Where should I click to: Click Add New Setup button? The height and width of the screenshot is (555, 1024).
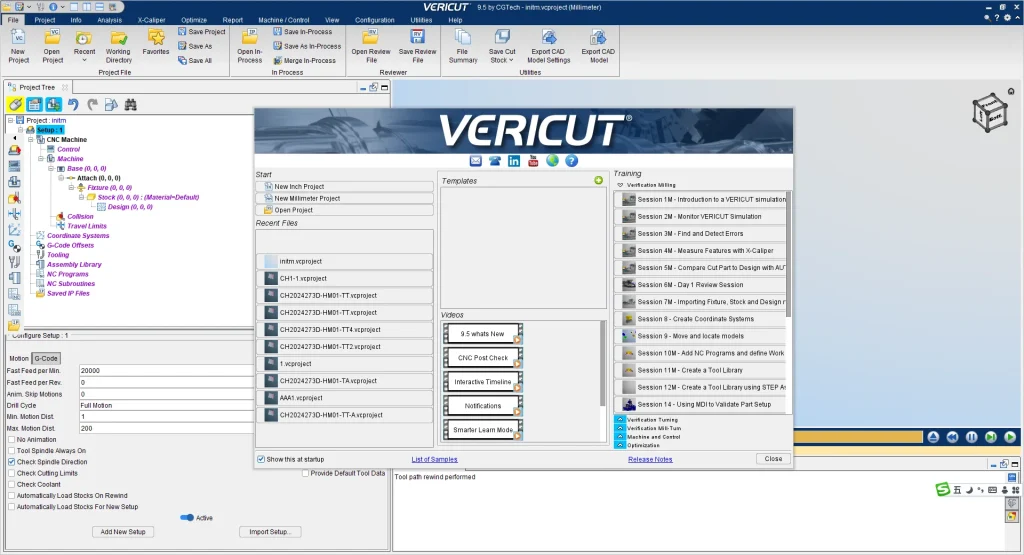pos(123,531)
